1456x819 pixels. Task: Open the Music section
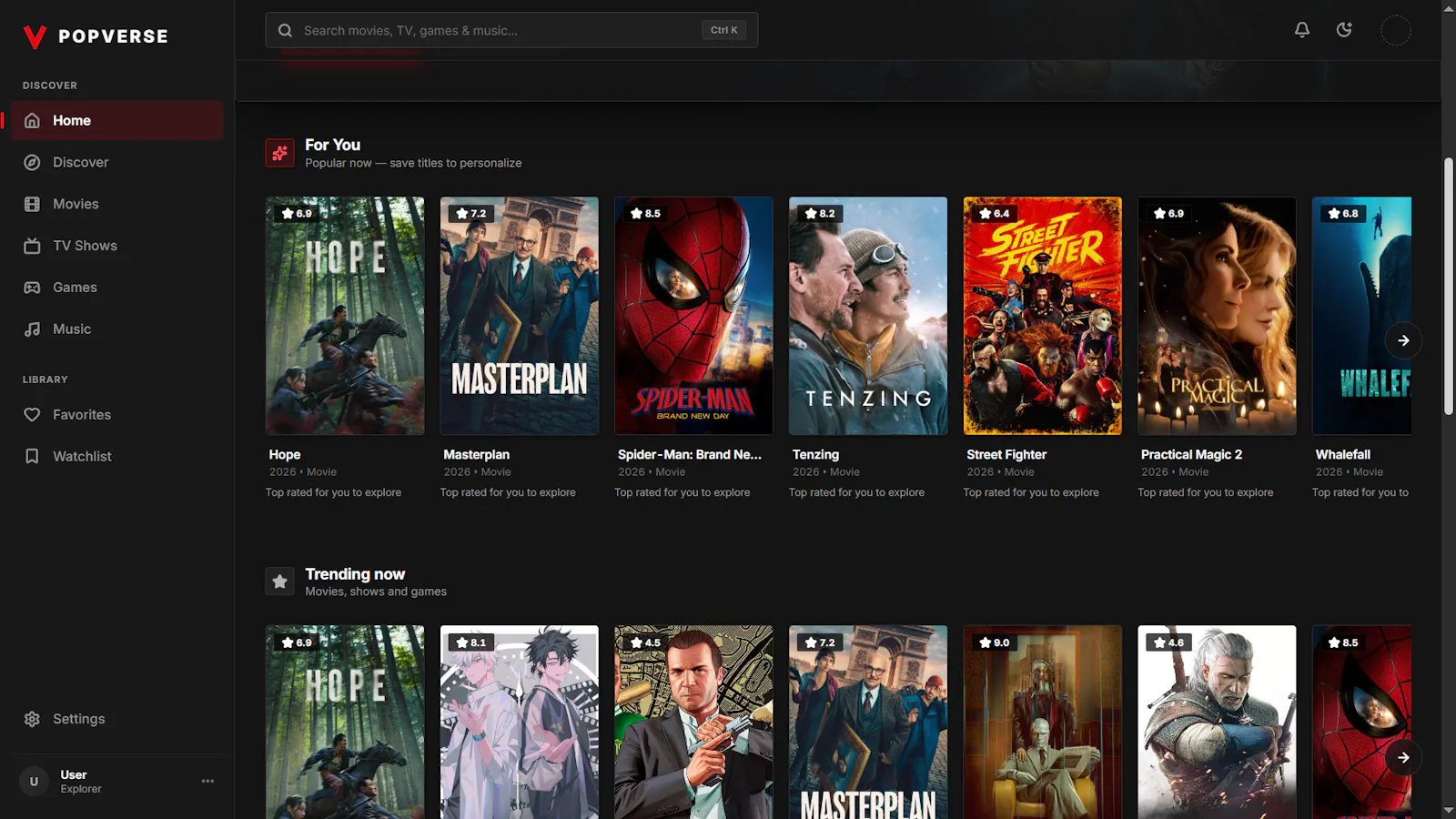[x=117, y=329]
